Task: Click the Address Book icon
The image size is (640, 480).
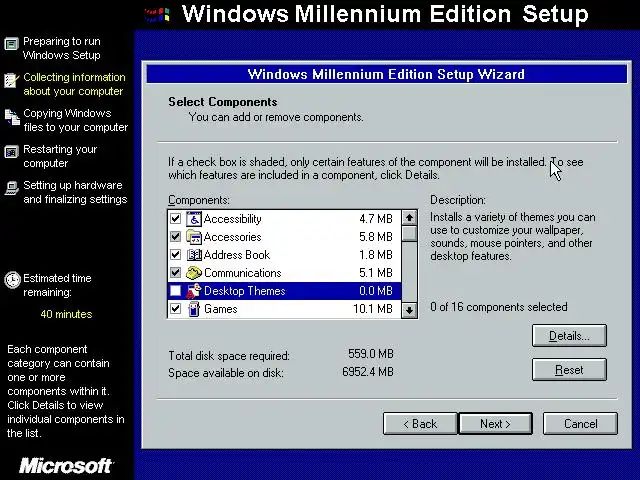Action: coord(194,255)
